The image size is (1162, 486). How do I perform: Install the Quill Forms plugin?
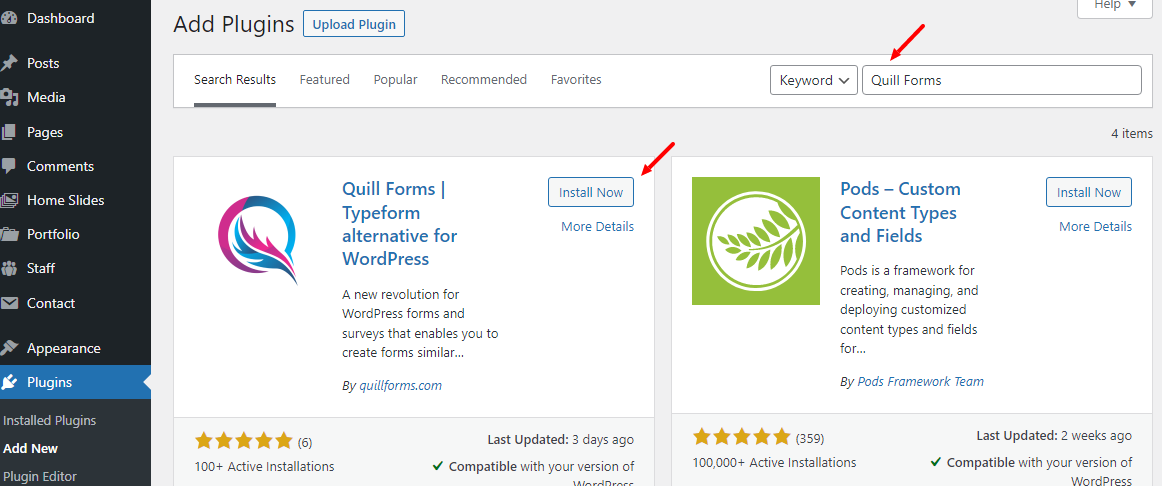point(590,192)
